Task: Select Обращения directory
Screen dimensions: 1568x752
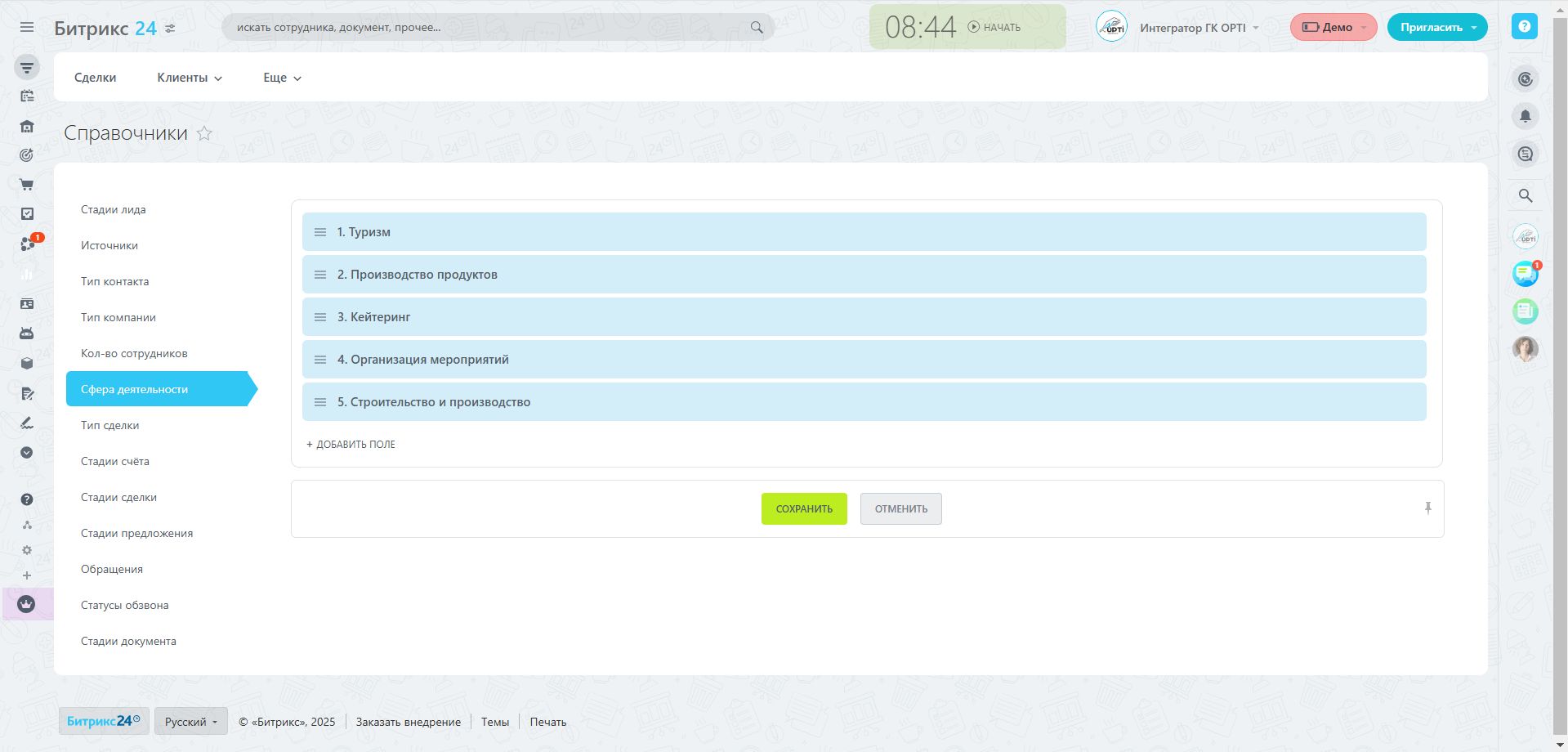Action: 112,570
